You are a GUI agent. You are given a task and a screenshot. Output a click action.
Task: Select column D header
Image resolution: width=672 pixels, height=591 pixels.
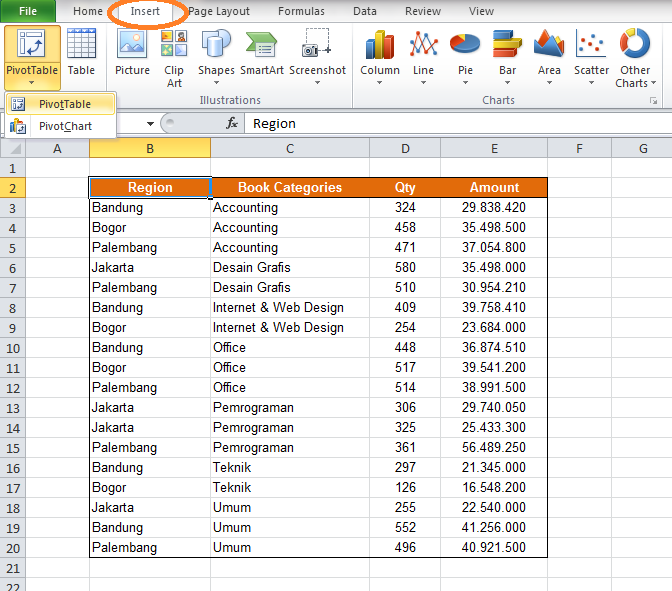click(405, 148)
